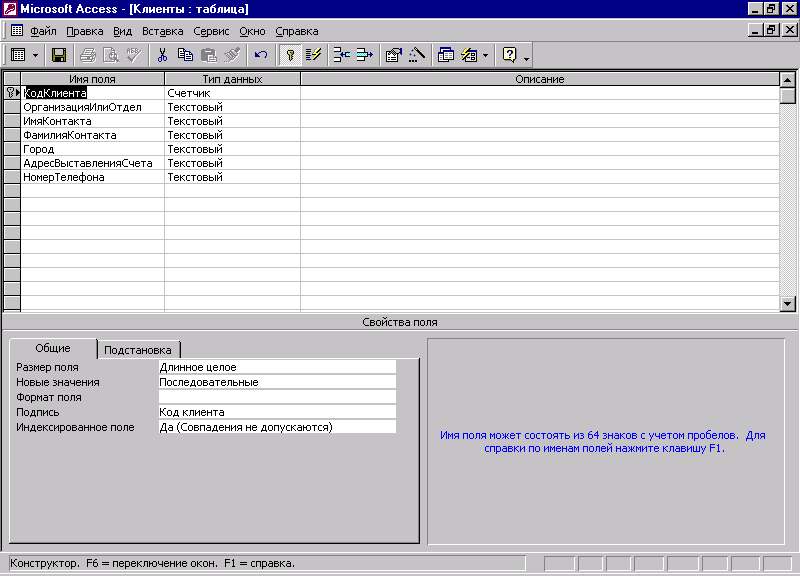Open the Правка menu
This screenshot has height=576, width=800.
point(85,31)
